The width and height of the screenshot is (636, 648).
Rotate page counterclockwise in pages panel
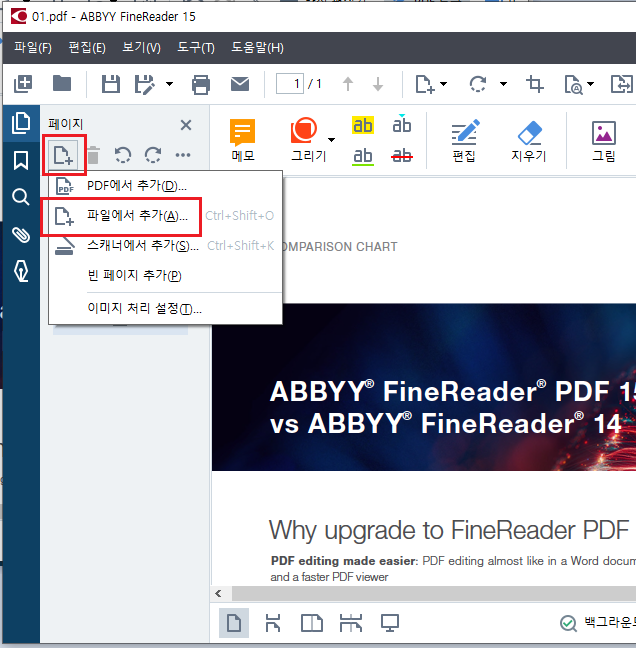pos(123,155)
